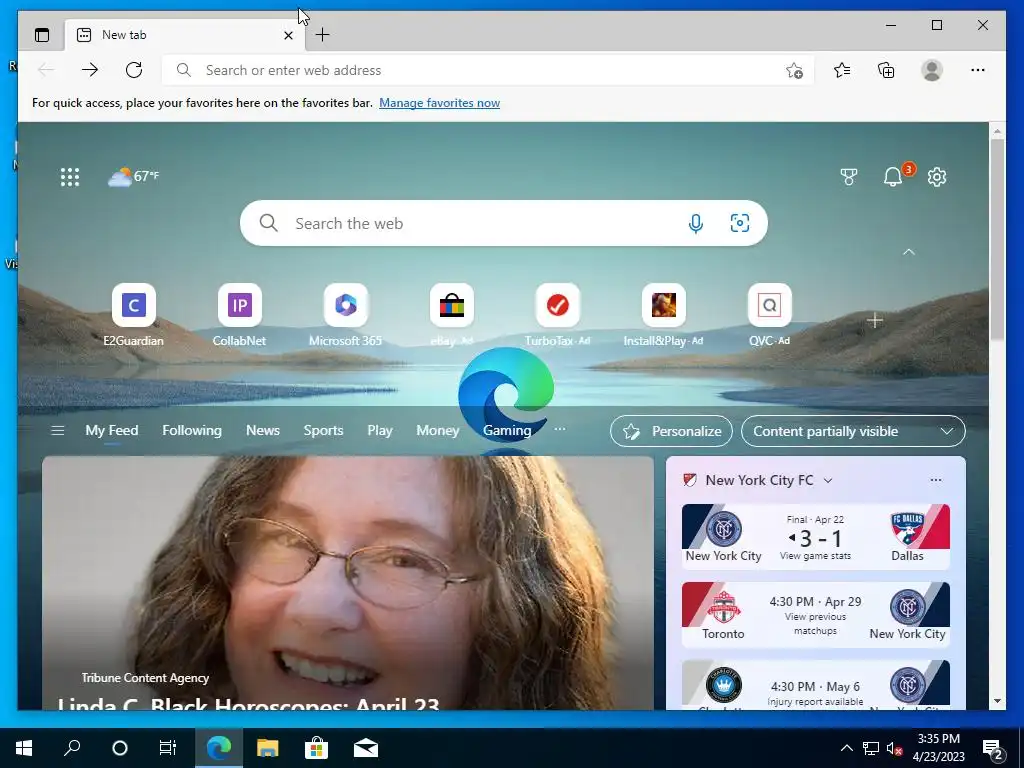The height and width of the screenshot is (768, 1024).
Task: Open the Linda C. Black Horoscopes article image
Action: [347, 583]
